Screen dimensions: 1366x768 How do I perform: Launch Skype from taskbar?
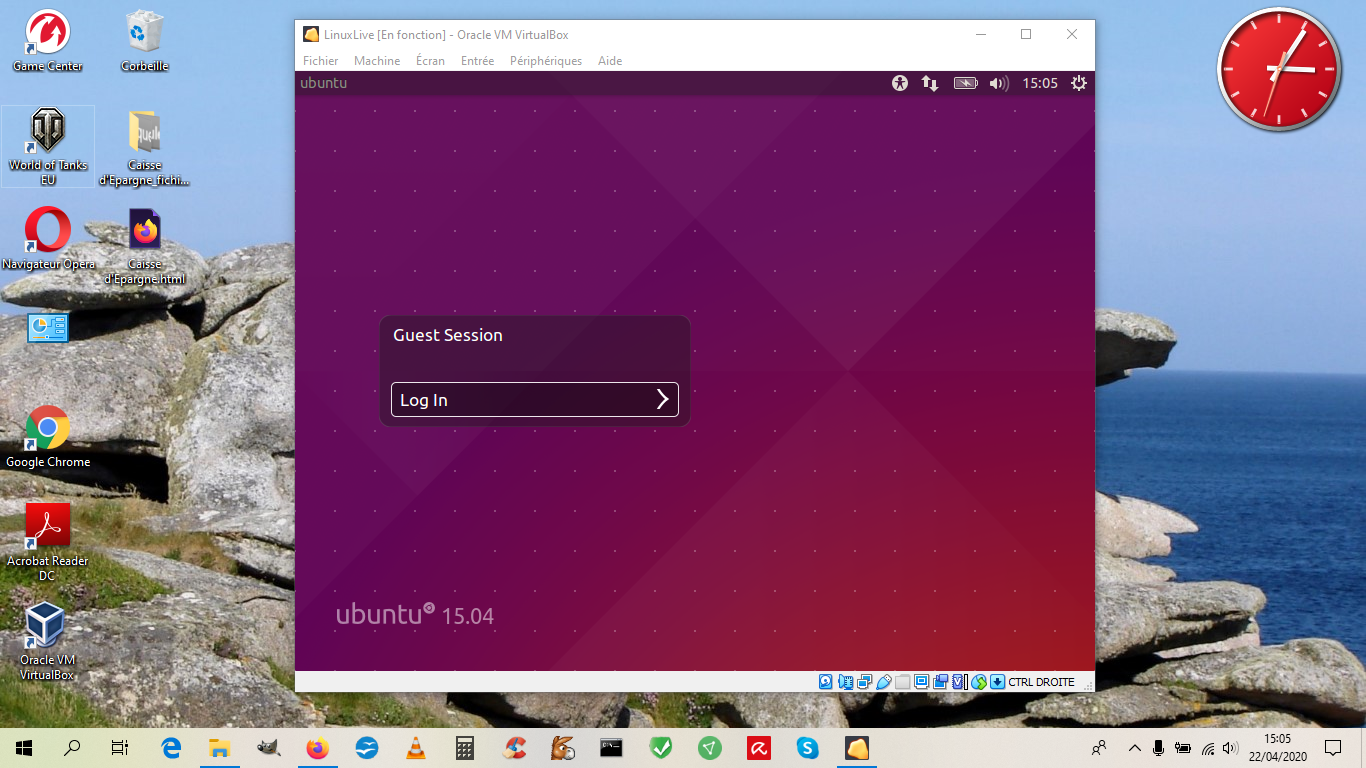pyautogui.click(x=807, y=747)
